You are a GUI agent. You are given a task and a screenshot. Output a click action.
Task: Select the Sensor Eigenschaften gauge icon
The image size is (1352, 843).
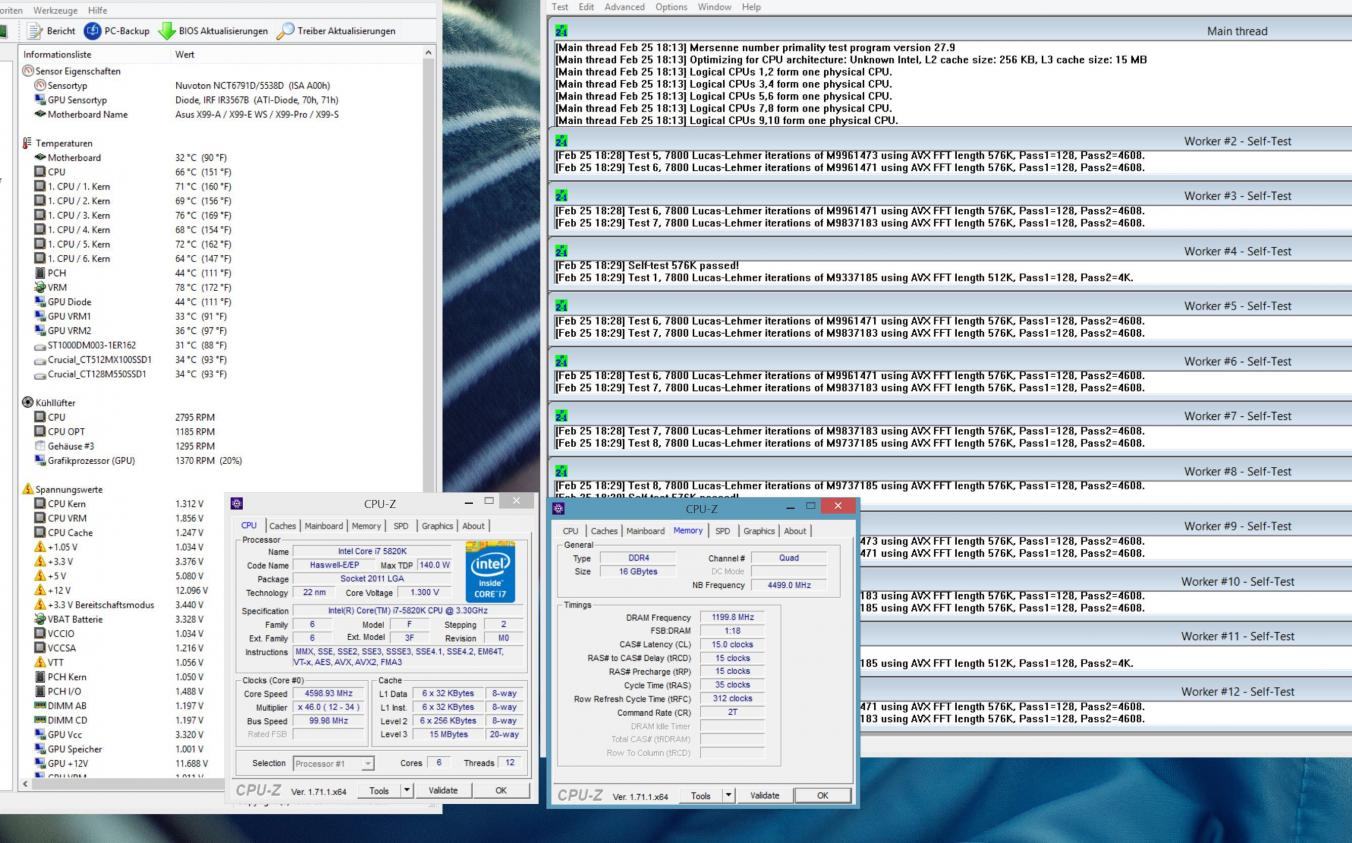pos(28,72)
